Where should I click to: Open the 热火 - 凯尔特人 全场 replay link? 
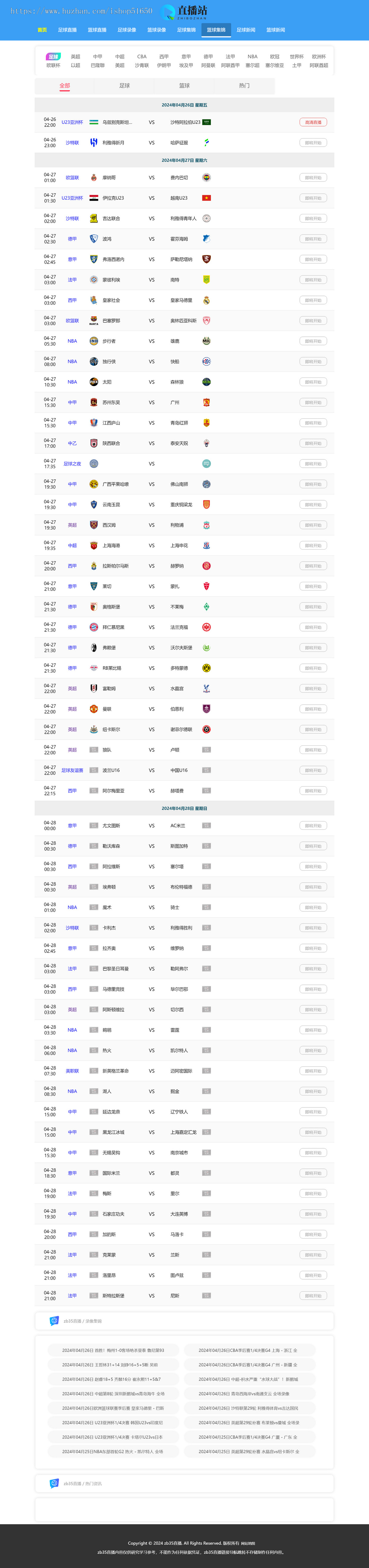pos(113,1451)
